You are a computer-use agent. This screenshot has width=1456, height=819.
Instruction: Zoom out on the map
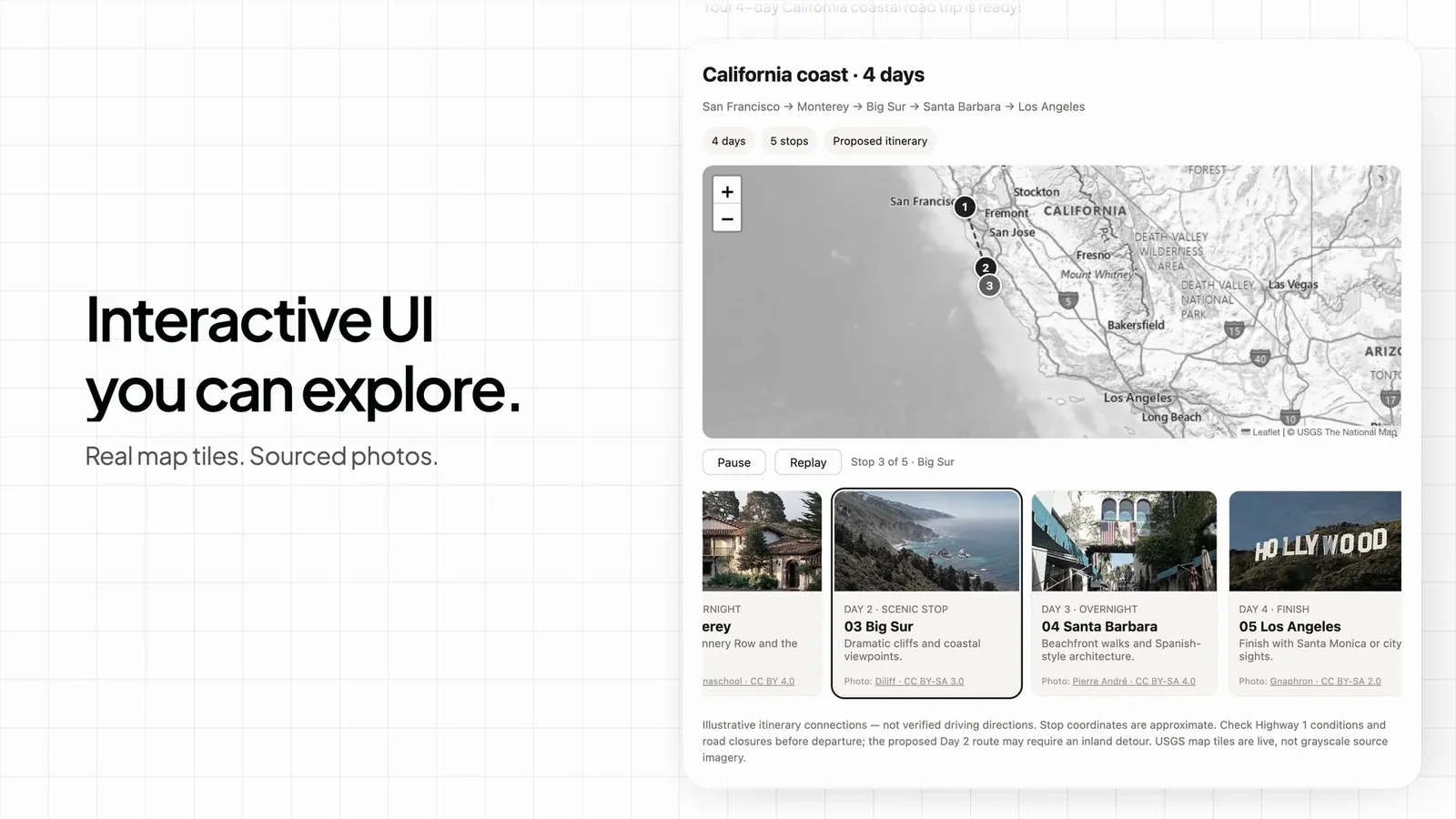point(727,218)
